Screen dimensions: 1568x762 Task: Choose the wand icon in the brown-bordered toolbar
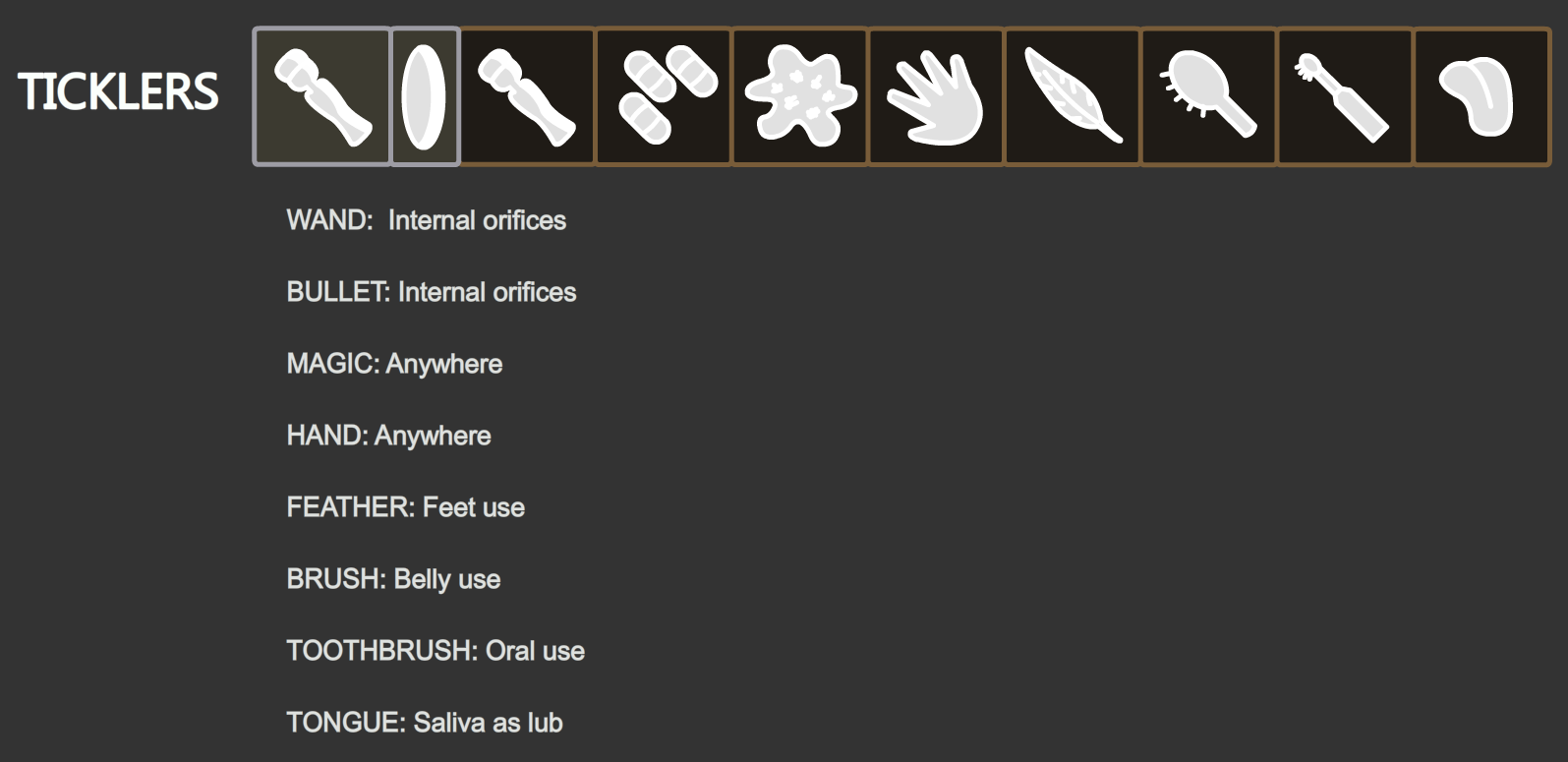coord(527,96)
